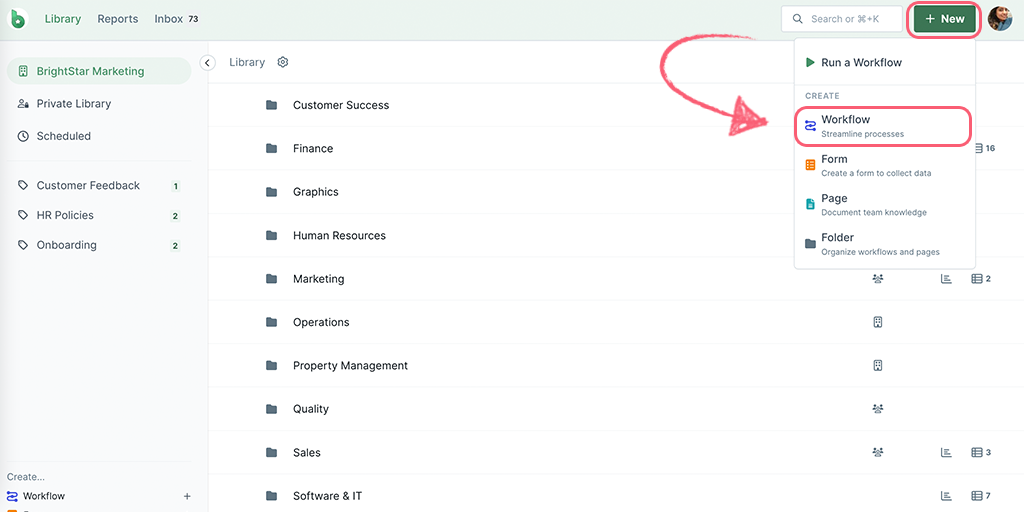Click the Software & IT folder icon
1024x512 pixels.
[x=272, y=496]
